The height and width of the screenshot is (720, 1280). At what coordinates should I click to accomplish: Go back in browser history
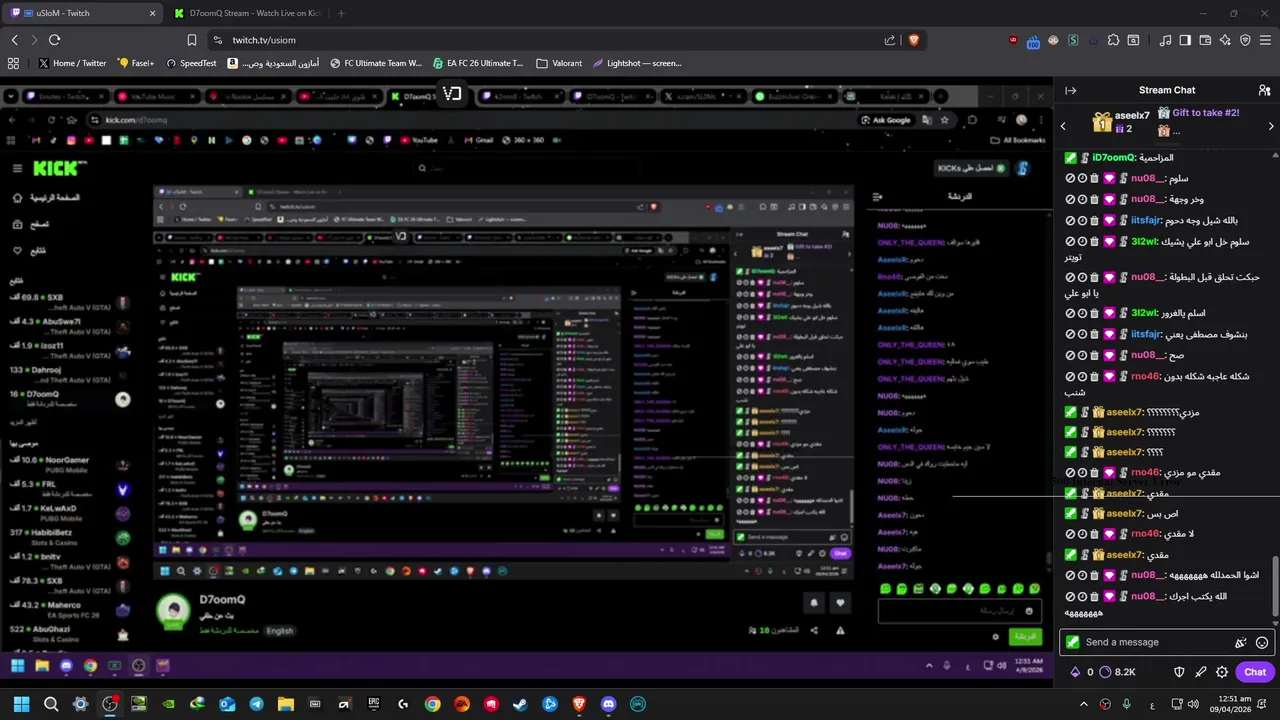[14, 40]
